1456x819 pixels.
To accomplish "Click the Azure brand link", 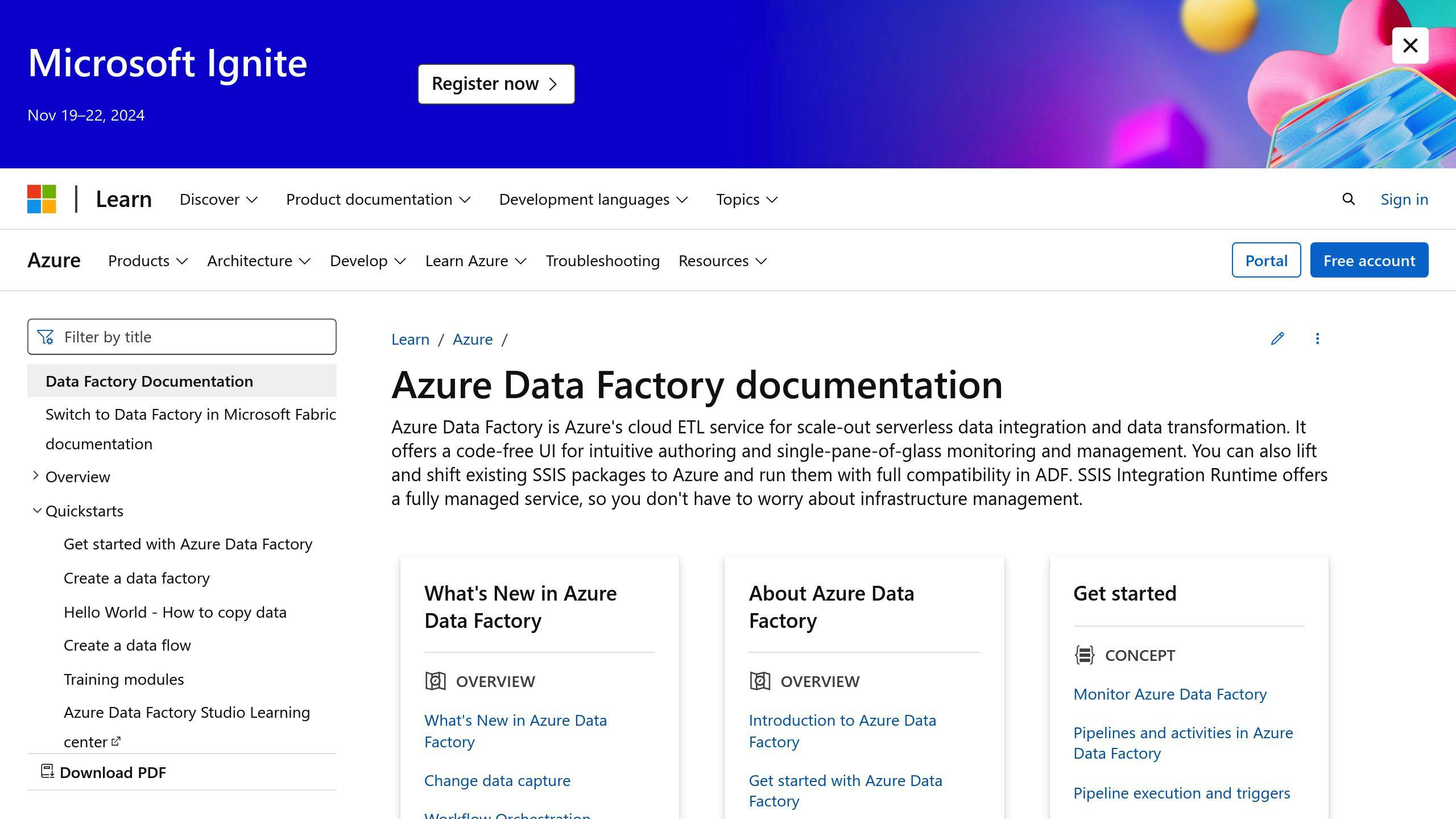I will click(54, 260).
